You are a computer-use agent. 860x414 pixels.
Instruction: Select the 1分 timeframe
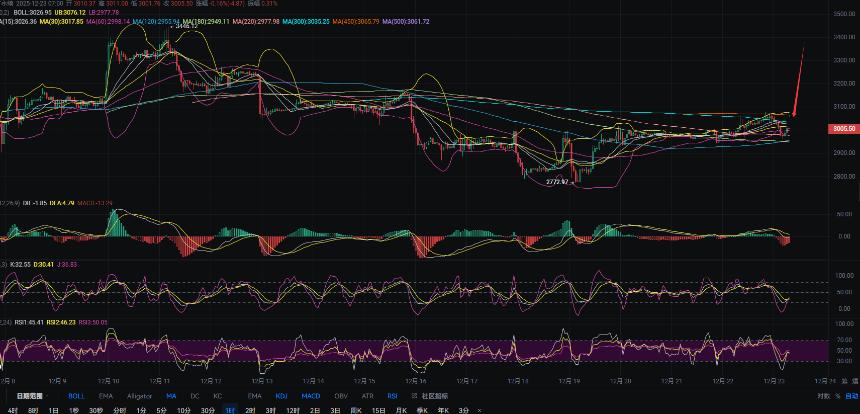click(142, 410)
